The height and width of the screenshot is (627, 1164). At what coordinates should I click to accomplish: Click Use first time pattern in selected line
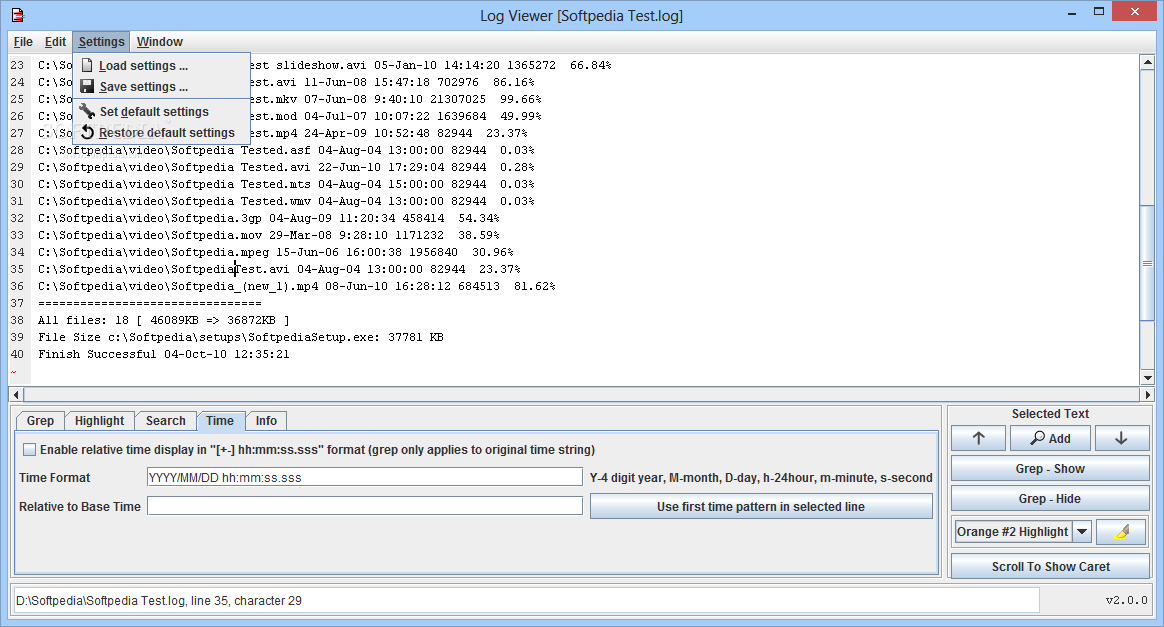761,507
